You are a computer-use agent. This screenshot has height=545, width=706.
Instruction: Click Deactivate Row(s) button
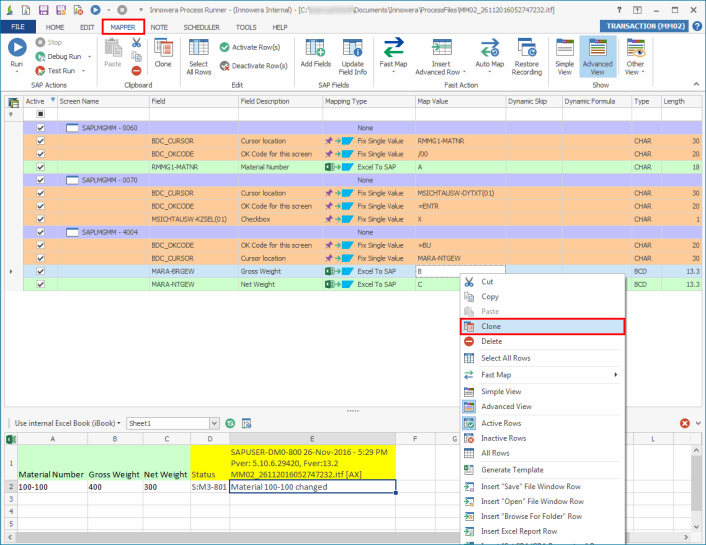(255, 65)
